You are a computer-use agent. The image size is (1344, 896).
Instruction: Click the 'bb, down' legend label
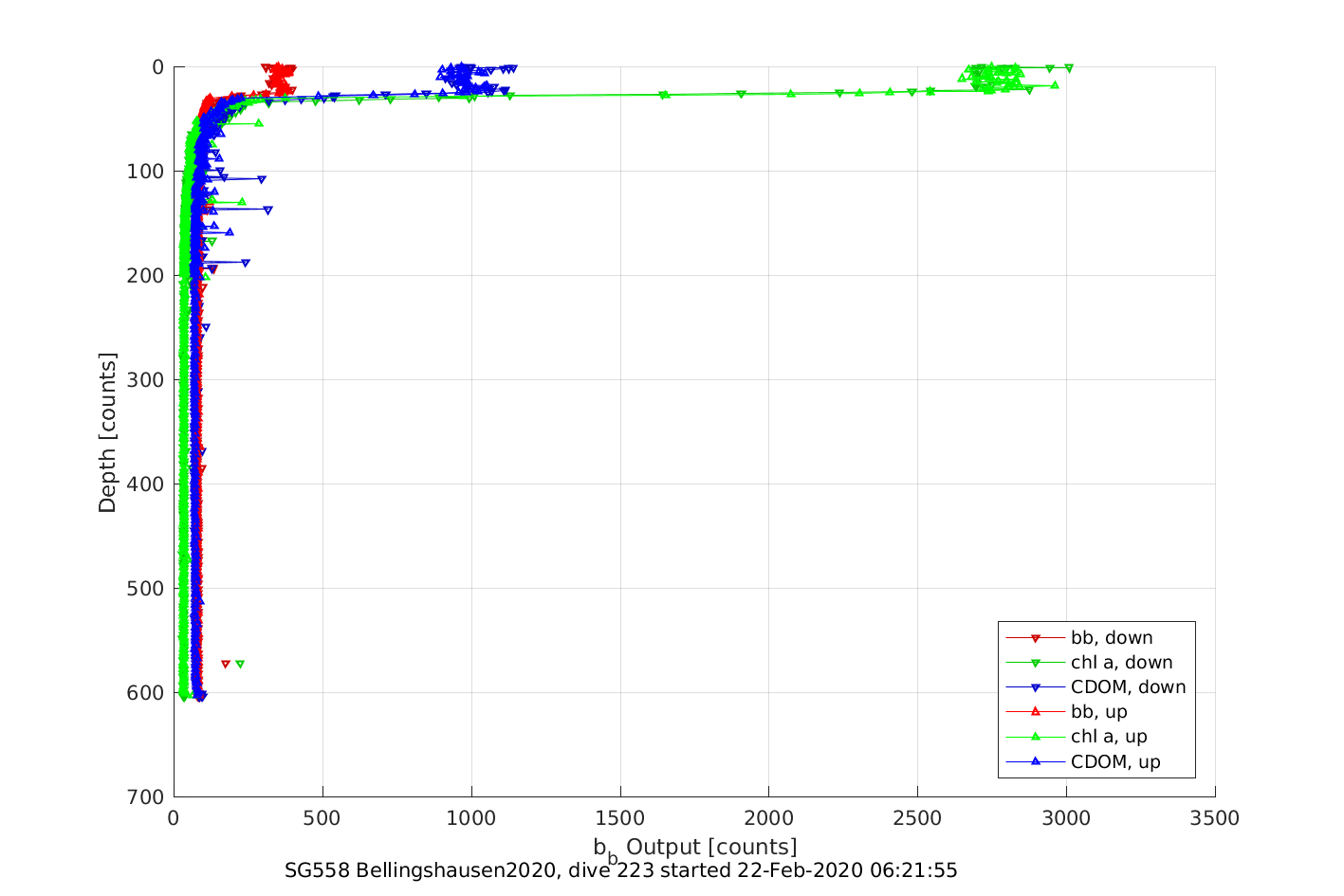click(1112, 638)
